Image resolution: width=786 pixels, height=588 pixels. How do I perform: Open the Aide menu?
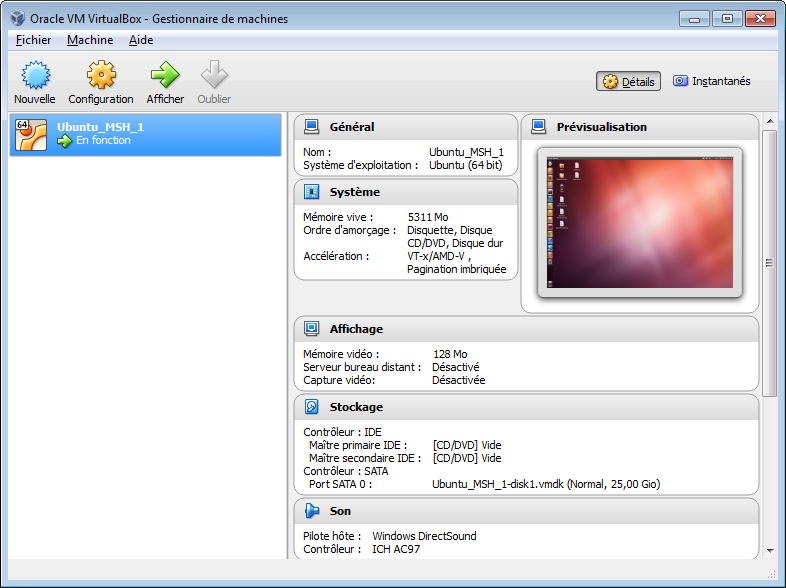(141, 40)
